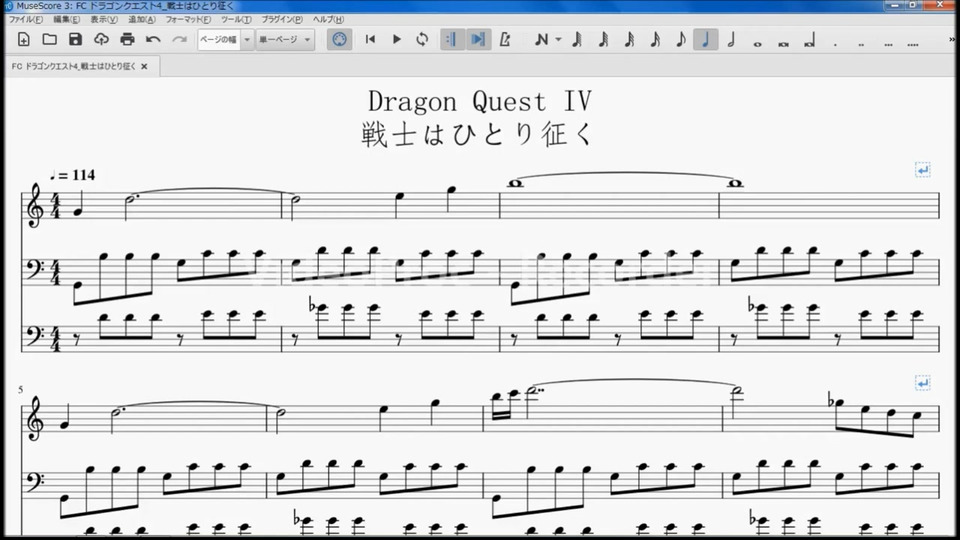Select the whole note in measure 3
The image size is (960, 540).
point(516,183)
